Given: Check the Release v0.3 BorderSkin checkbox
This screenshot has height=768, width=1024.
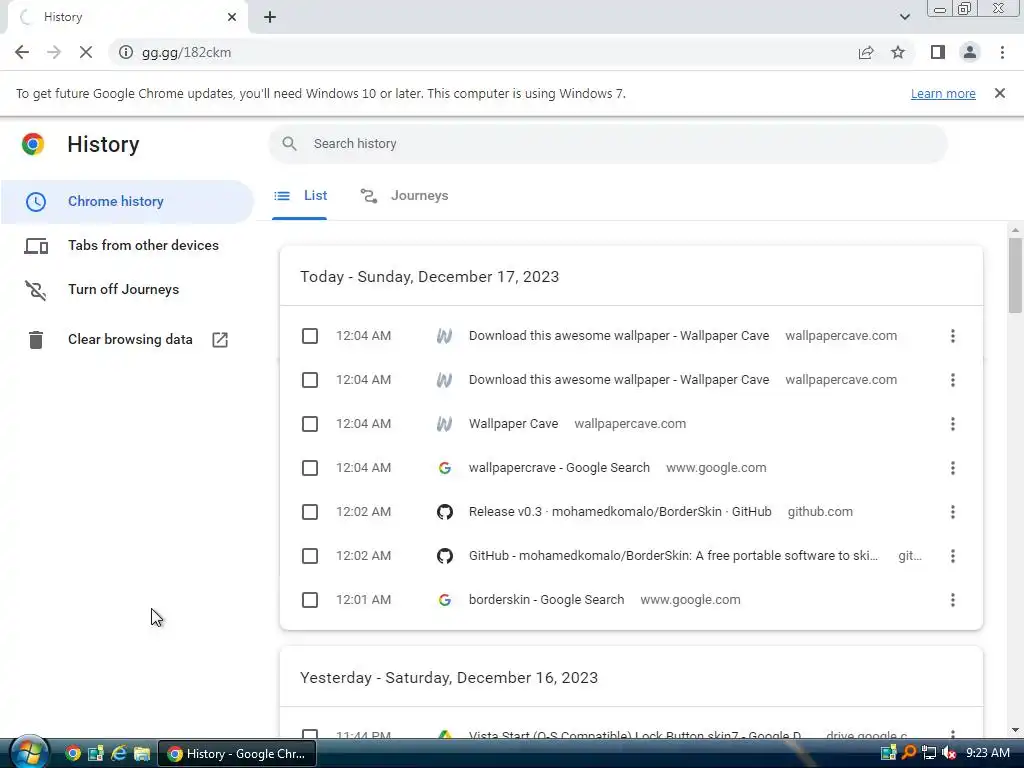Looking at the screenshot, I should pos(310,512).
